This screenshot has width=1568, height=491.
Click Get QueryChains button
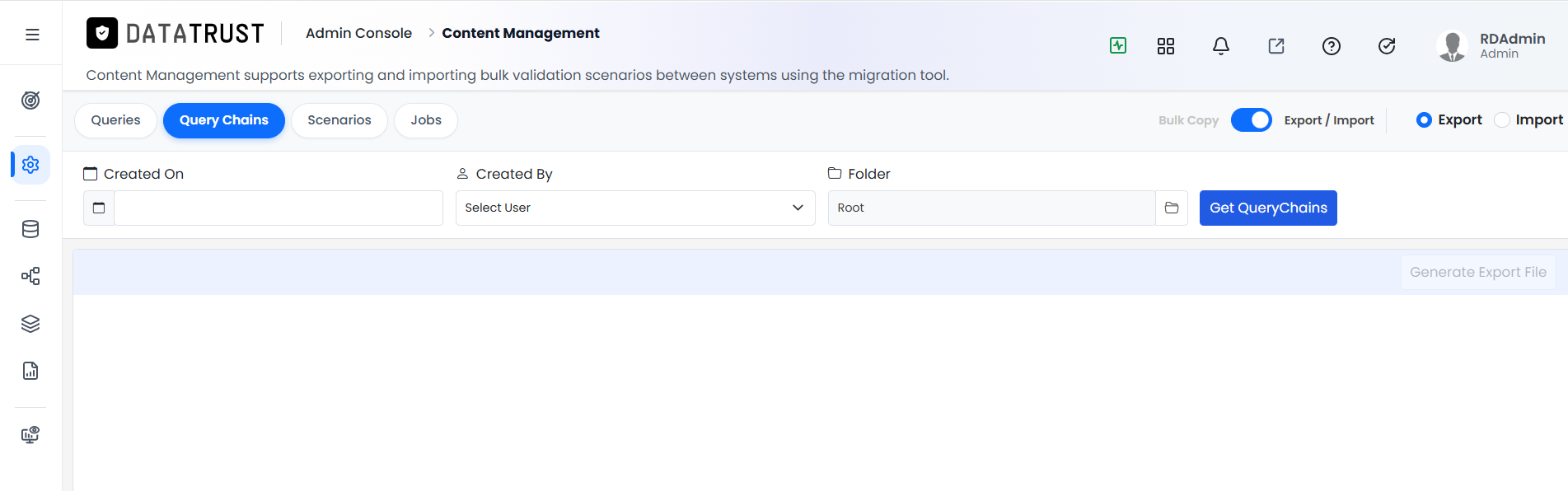pos(1268,208)
